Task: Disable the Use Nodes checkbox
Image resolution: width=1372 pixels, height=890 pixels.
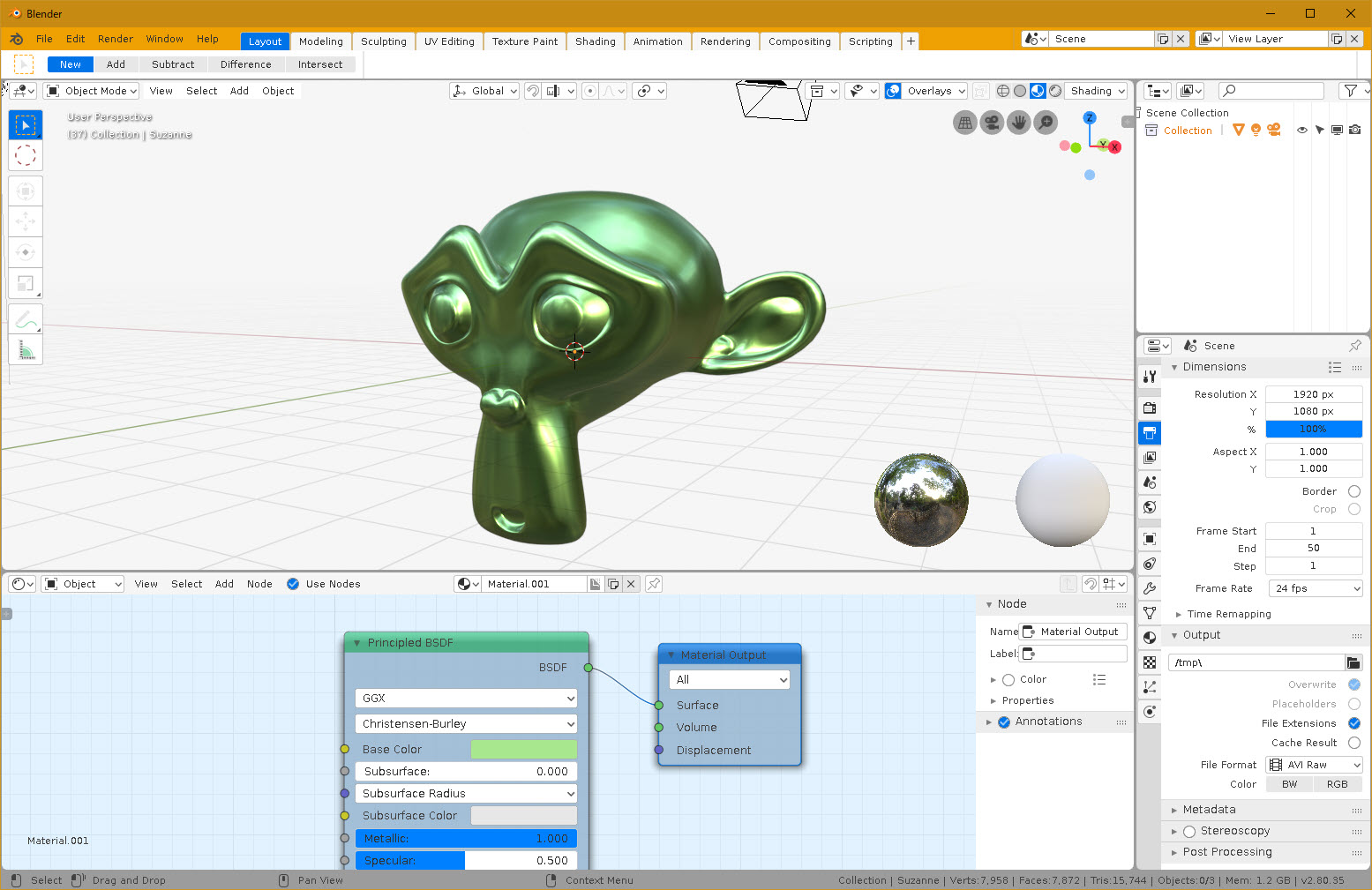Action: point(293,584)
